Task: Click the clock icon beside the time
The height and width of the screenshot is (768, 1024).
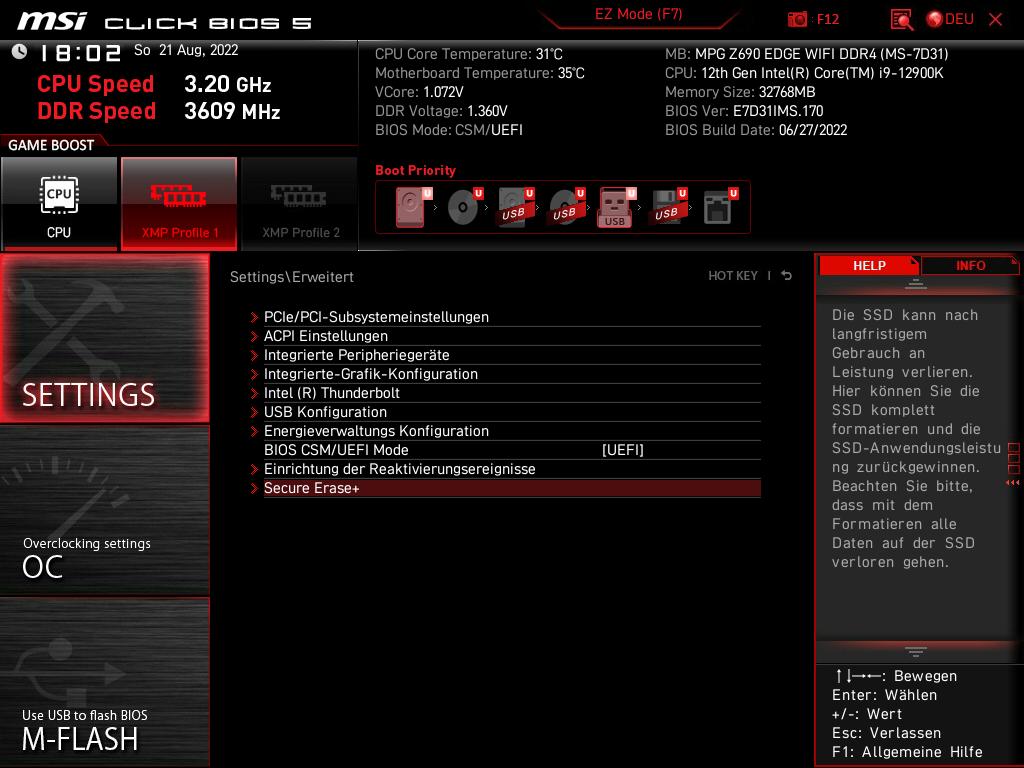Action: pyautogui.click(x=20, y=51)
